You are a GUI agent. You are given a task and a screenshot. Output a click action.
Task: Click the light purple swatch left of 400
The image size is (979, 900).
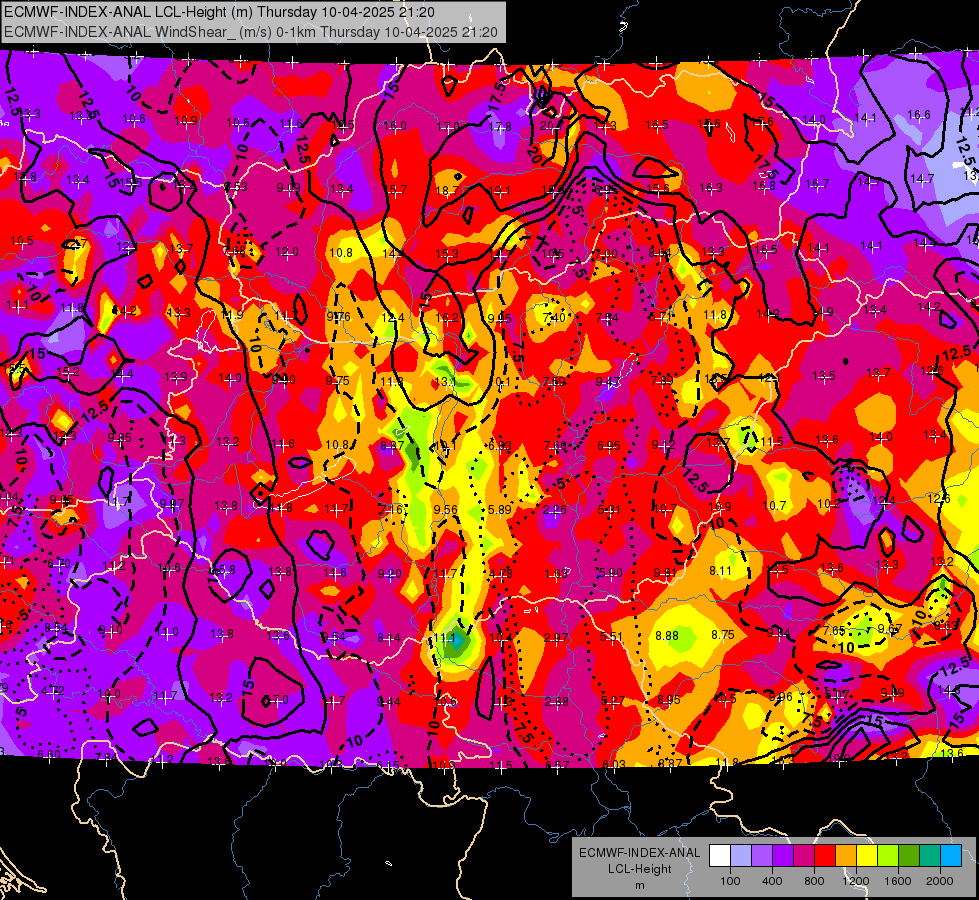click(x=762, y=856)
